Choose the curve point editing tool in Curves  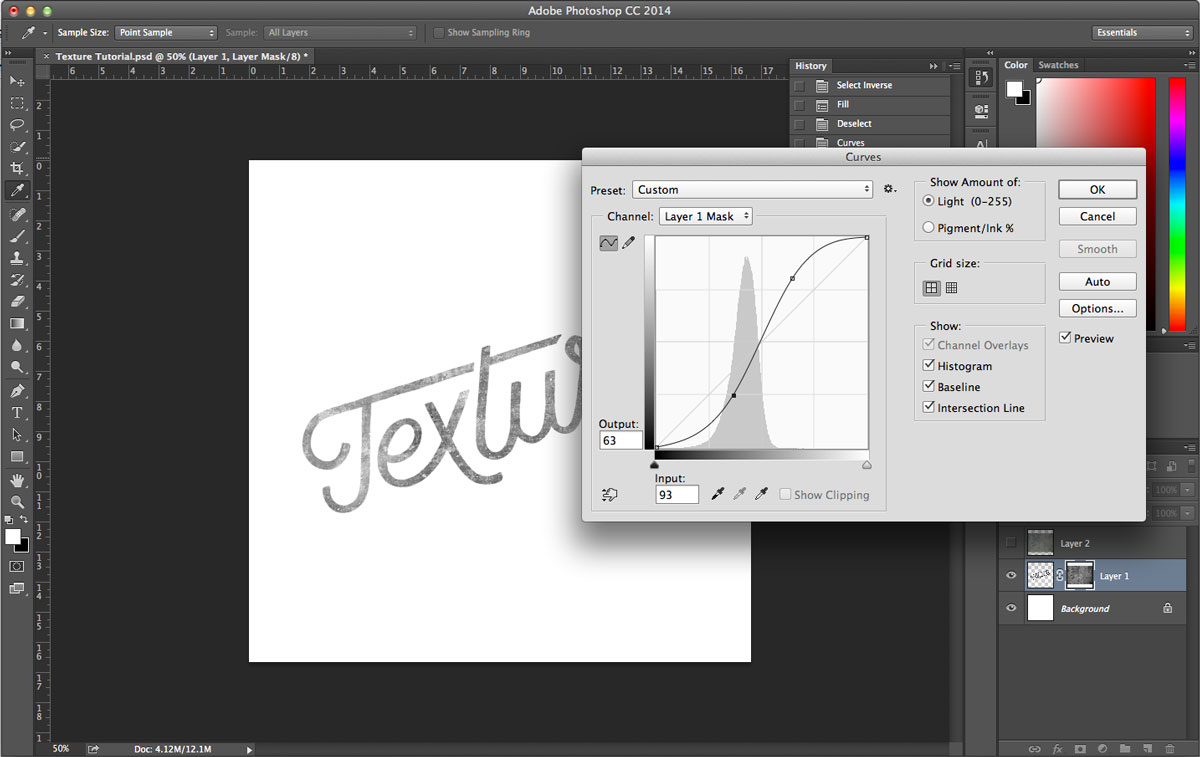[608, 243]
